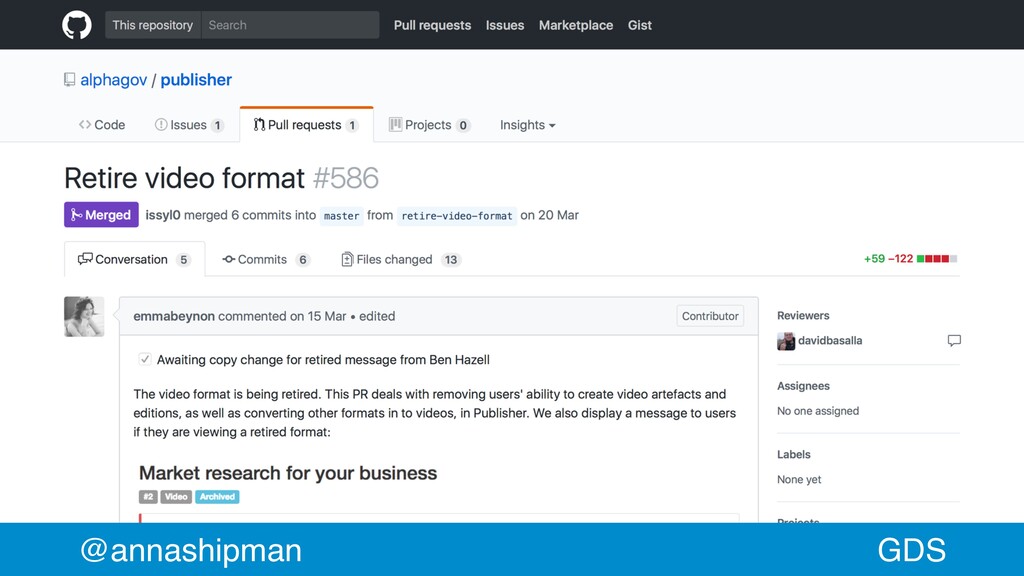This screenshot has width=1024, height=576.
Task: Open the GitHub octocat logo home
Action: pos(76,25)
